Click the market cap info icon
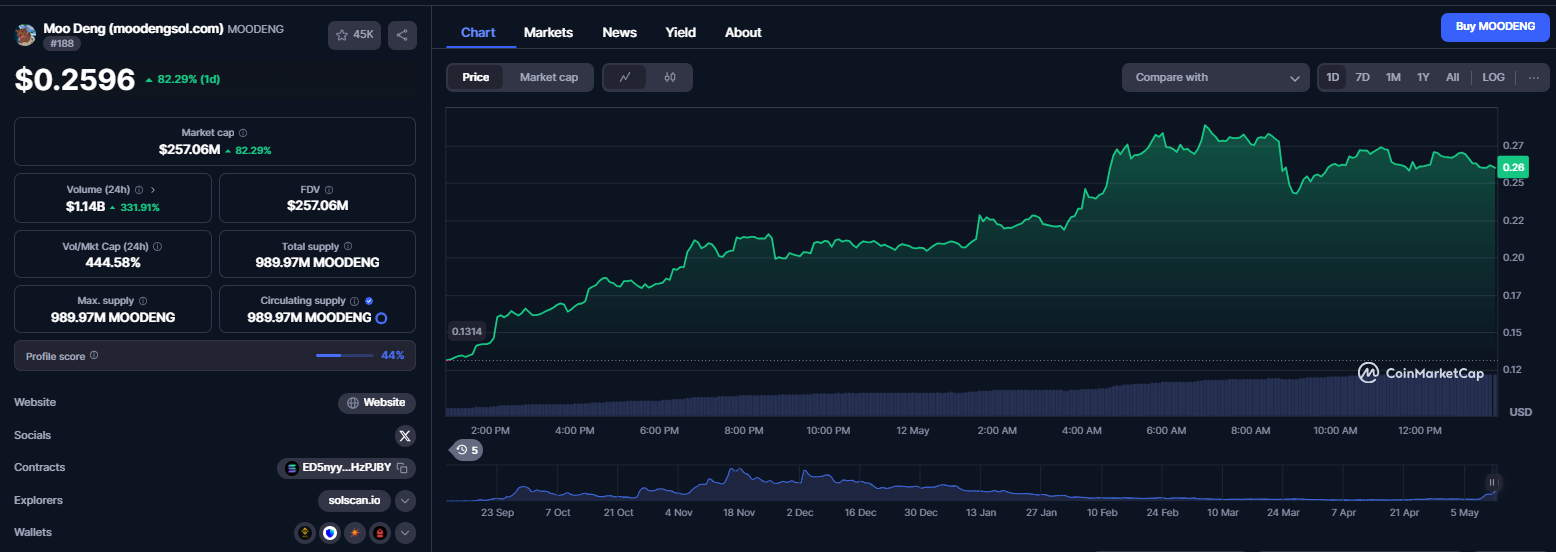This screenshot has width=1556, height=552. click(243, 132)
